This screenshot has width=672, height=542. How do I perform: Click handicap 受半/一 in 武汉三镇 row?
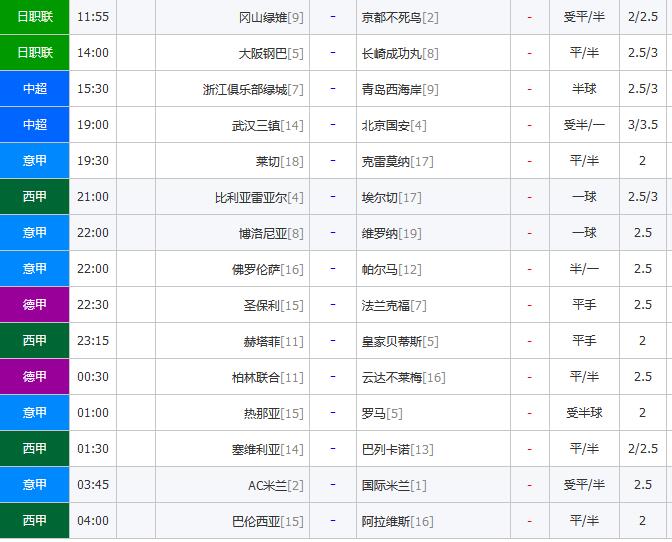(584, 125)
